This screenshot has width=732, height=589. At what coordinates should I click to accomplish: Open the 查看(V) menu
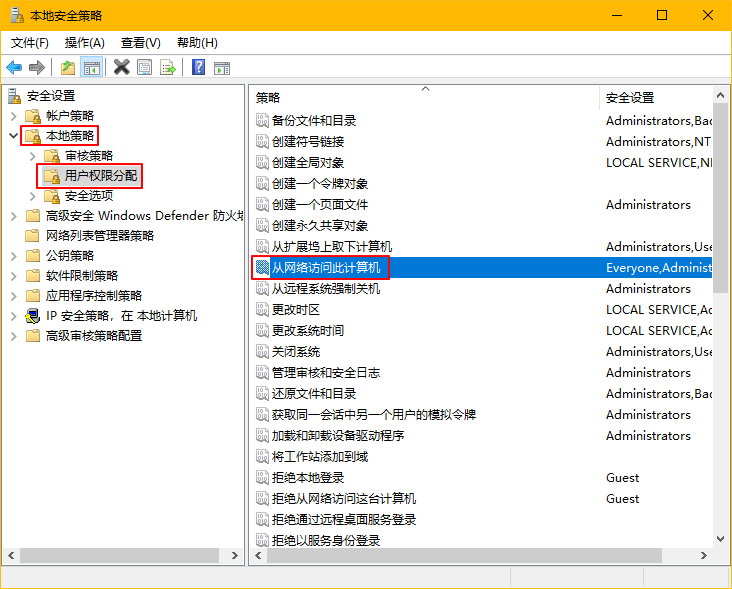141,43
